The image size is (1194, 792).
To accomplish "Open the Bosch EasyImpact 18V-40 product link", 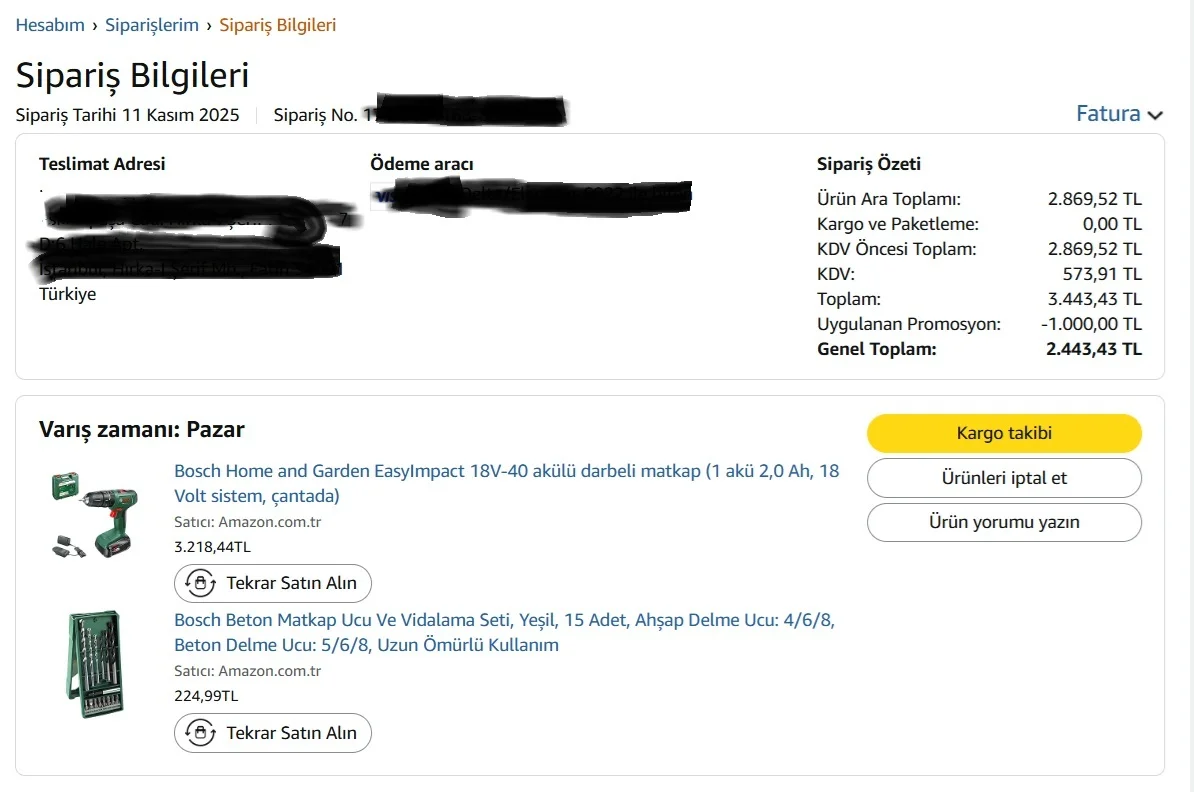I will click(506, 483).
